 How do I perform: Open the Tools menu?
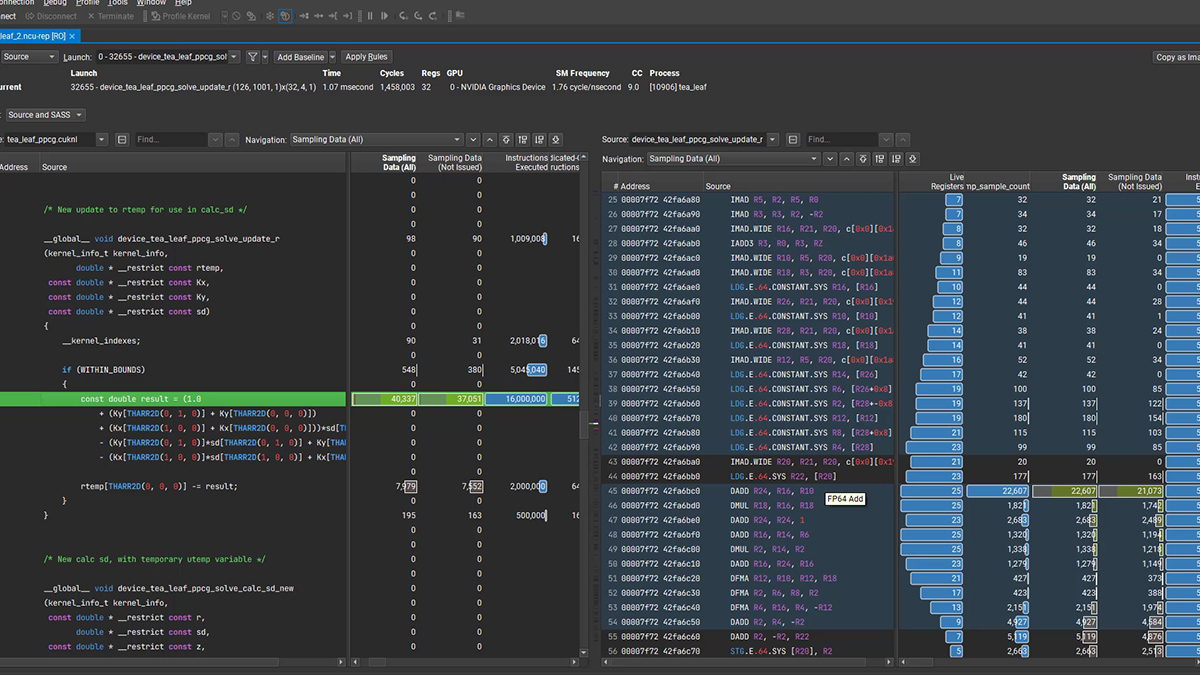click(x=118, y=3)
